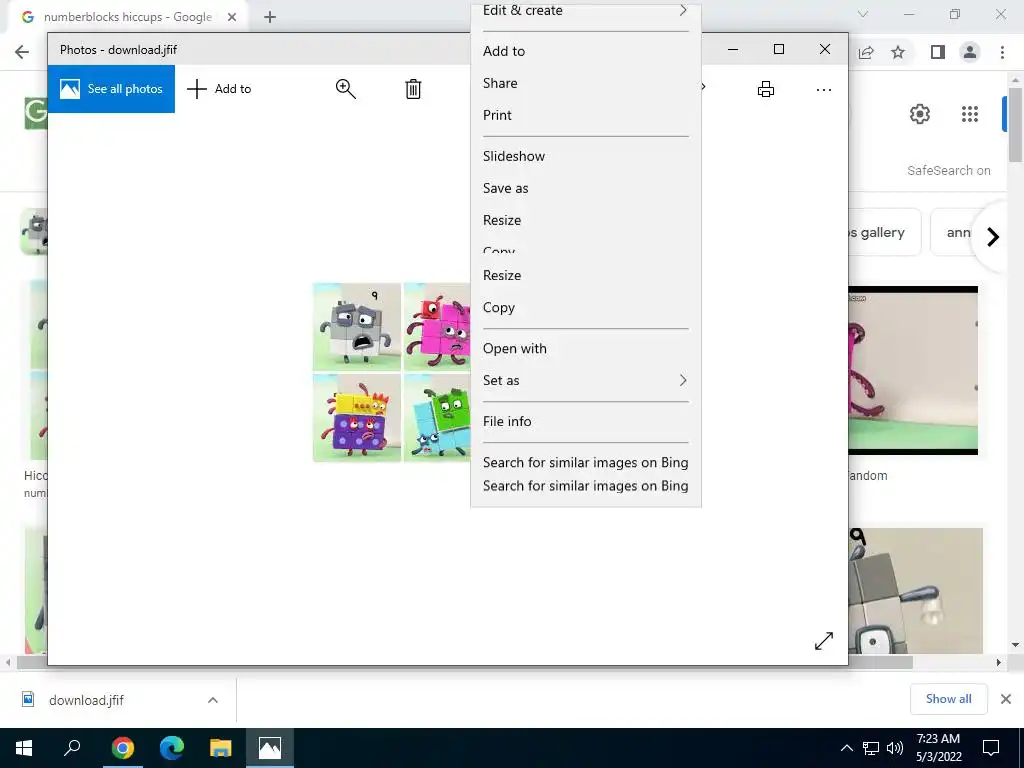Open the volume speaker control
1024x768 pixels.
coord(895,748)
